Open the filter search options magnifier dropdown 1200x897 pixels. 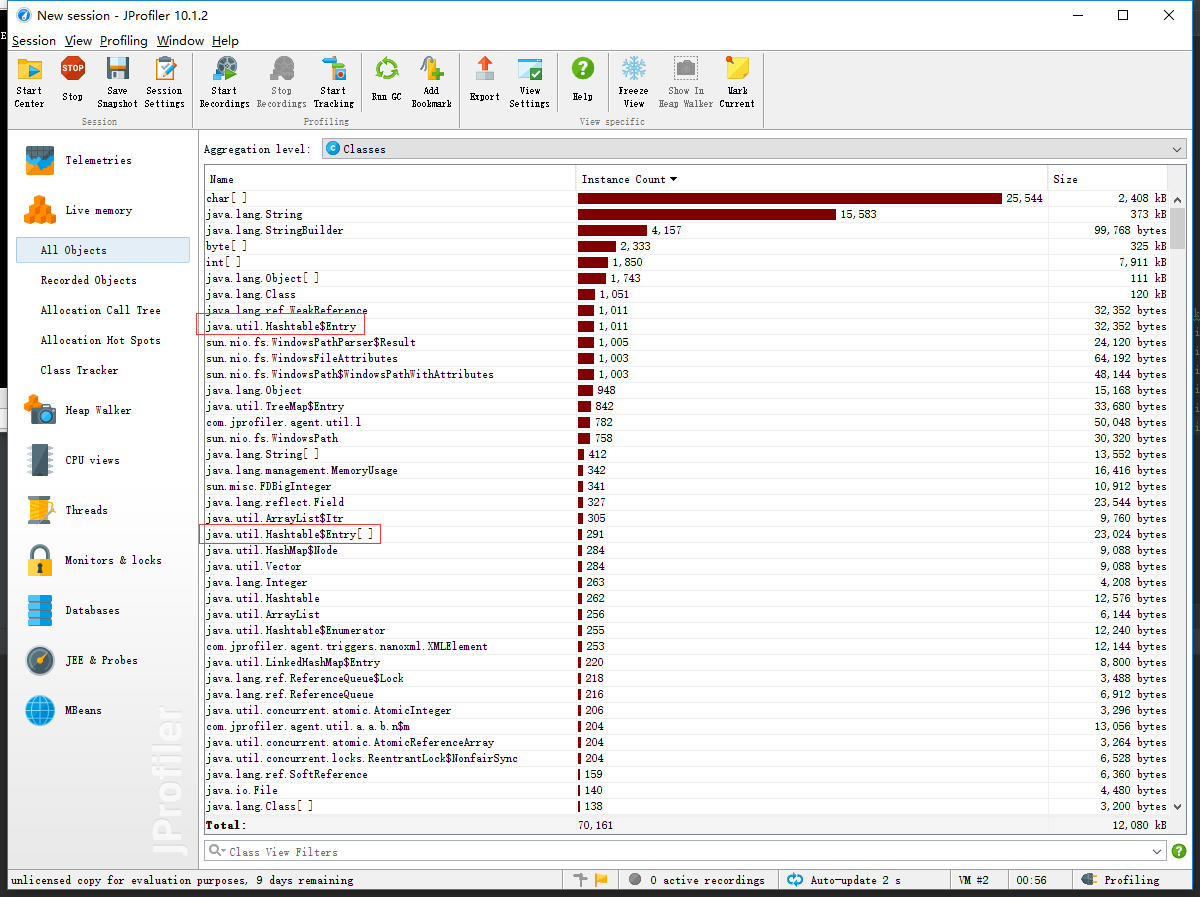[217, 851]
